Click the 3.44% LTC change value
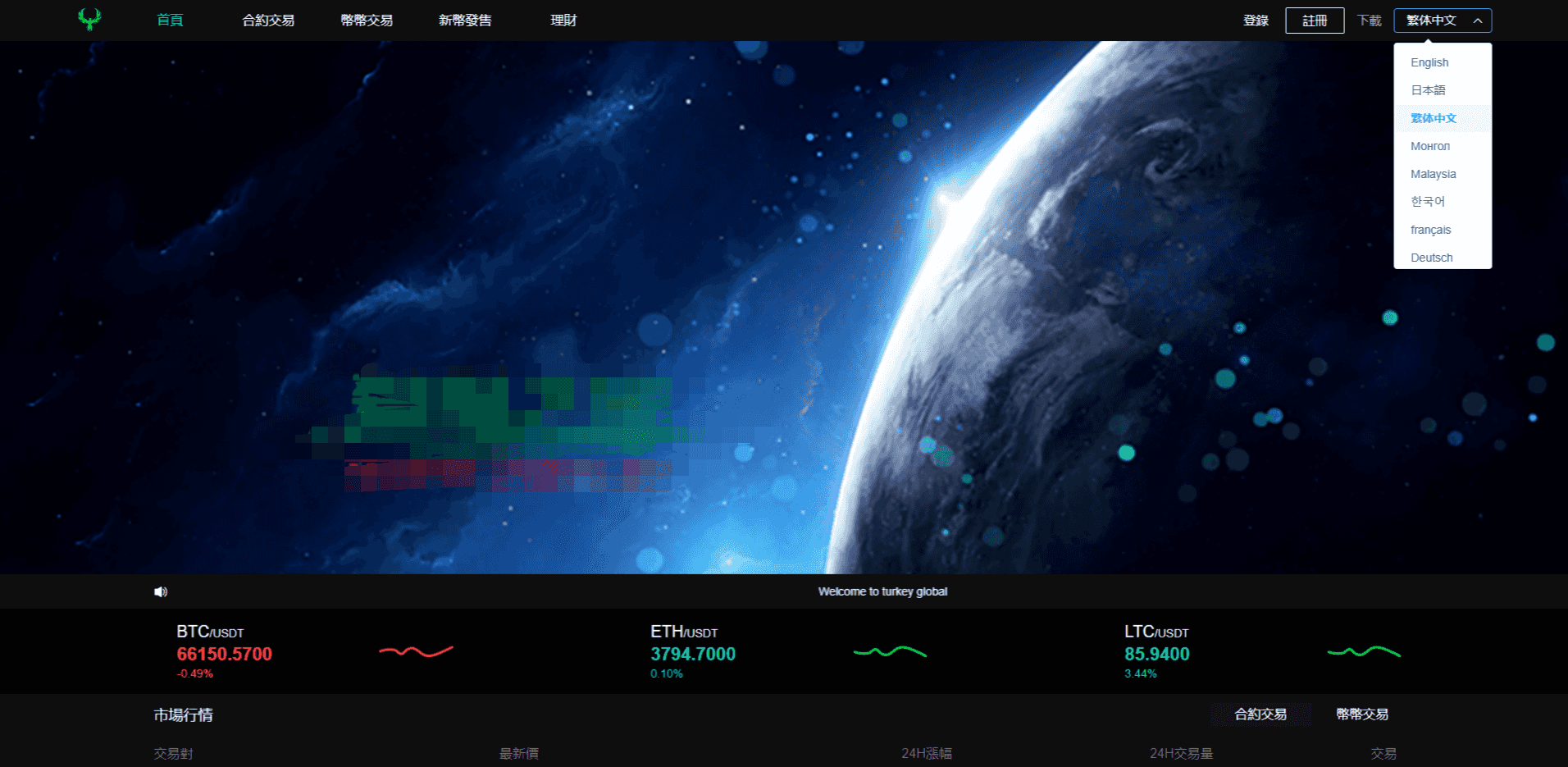 (1141, 673)
